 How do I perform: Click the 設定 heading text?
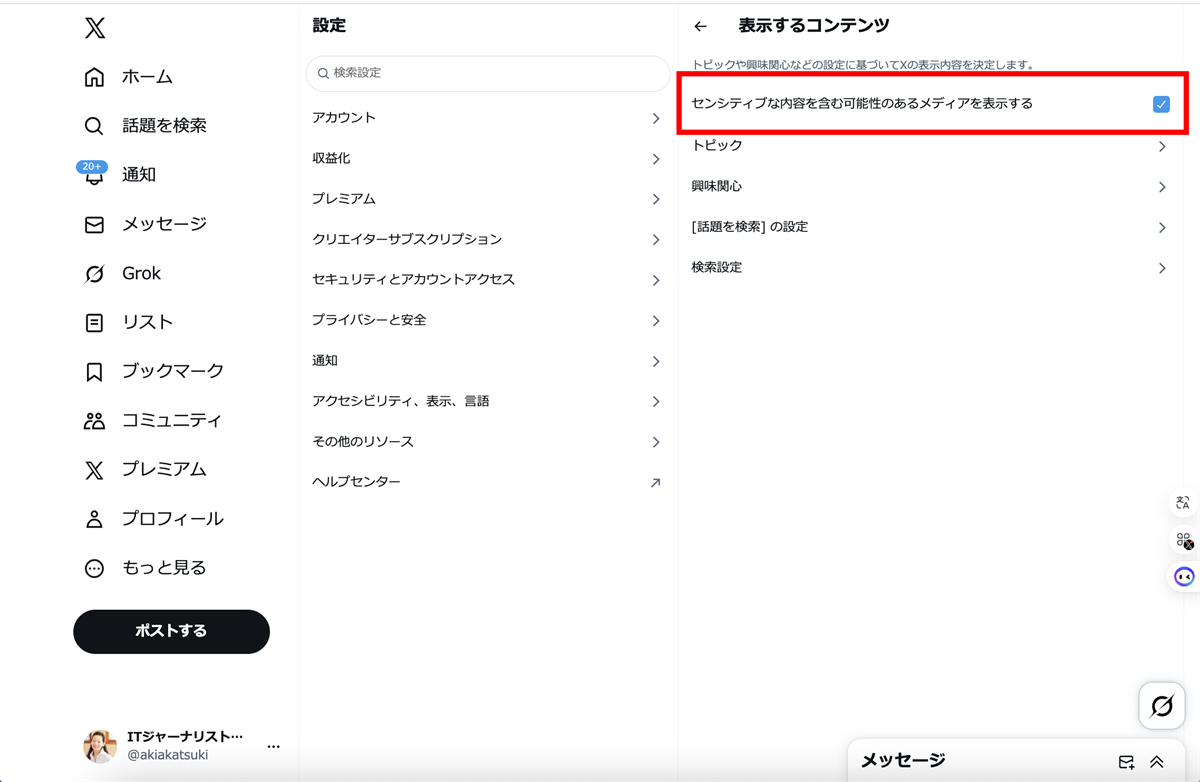[x=329, y=26]
